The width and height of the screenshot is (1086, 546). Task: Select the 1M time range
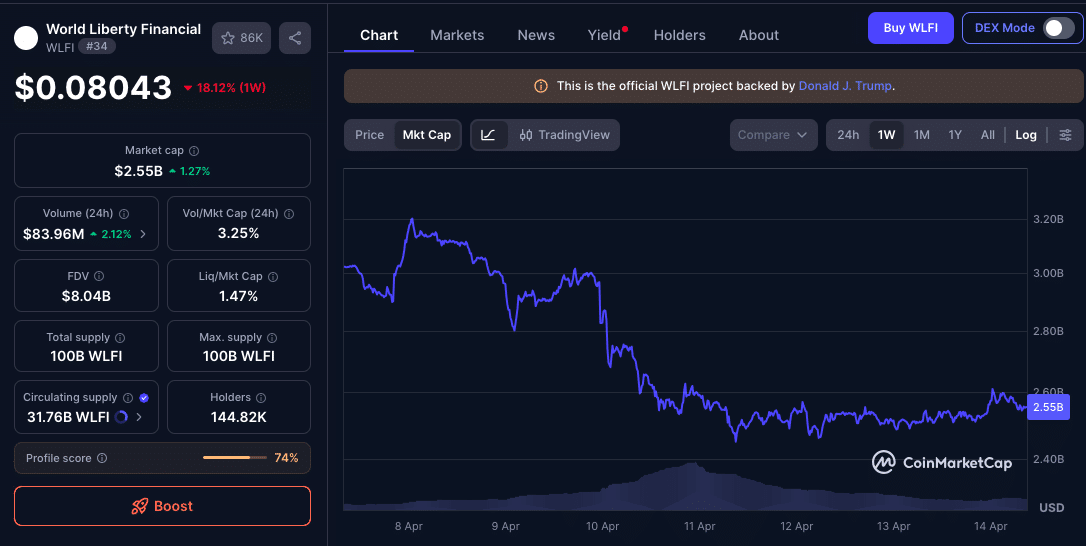[x=921, y=135]
